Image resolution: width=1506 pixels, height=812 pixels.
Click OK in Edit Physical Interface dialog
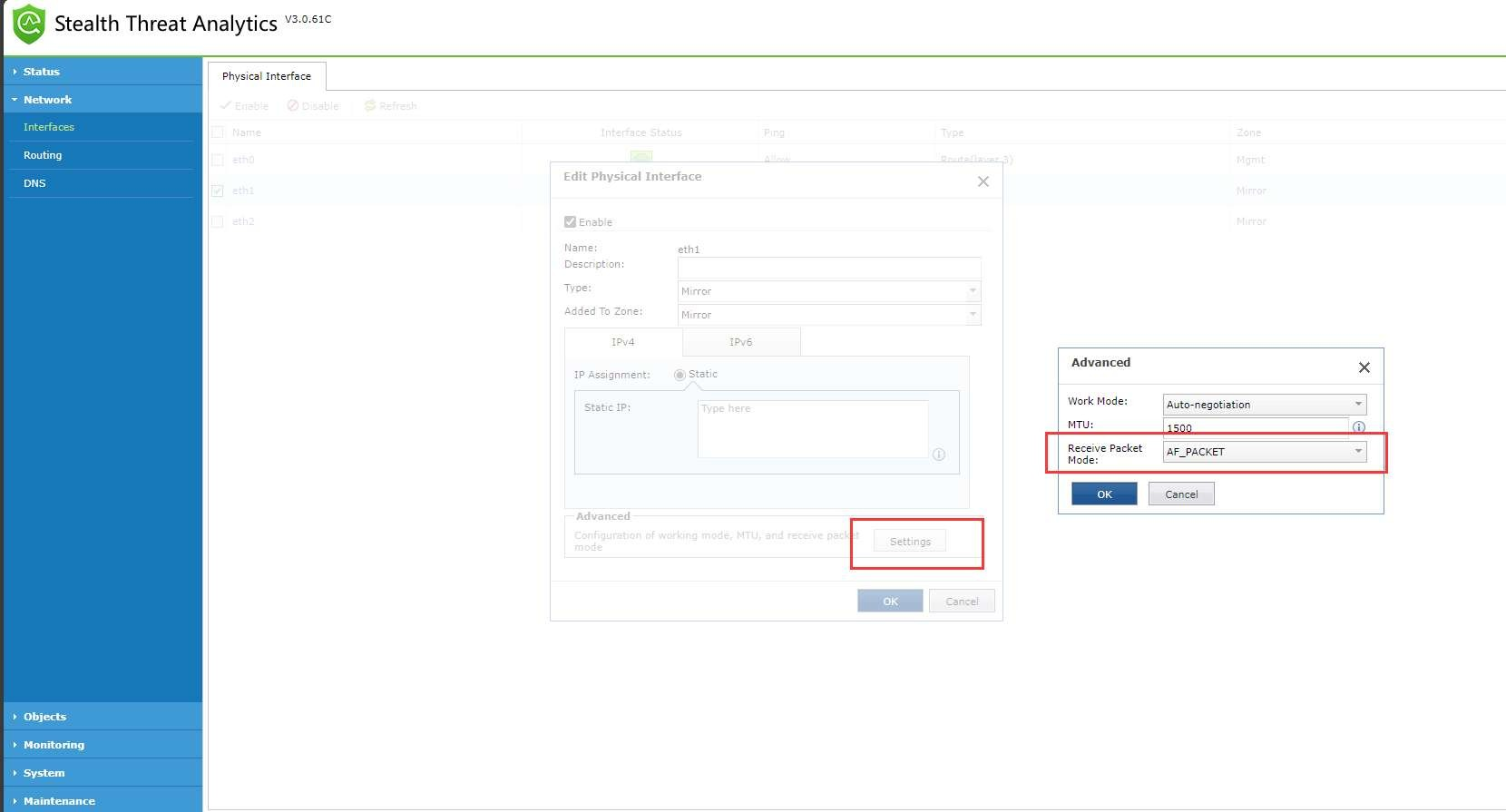click(x=890, y=601)
